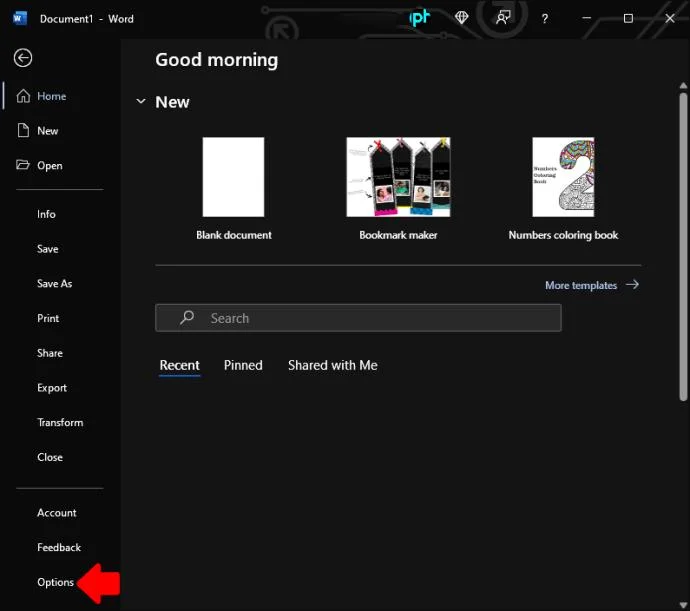Open the feedback person icon in title bar
The height and width of the screenshot is (611, 690).
503,18
